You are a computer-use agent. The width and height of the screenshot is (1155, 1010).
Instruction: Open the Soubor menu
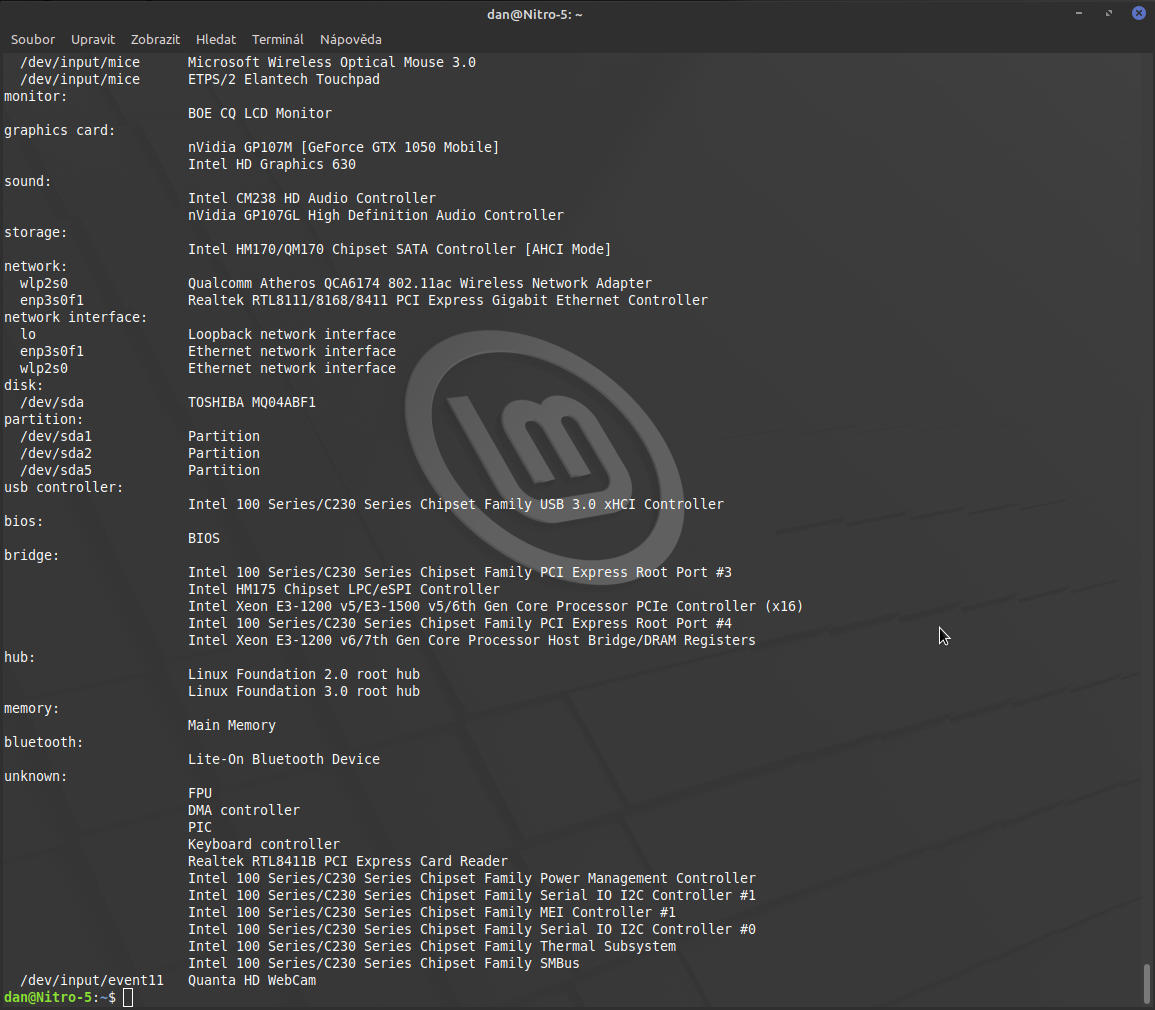click(33, 39)
